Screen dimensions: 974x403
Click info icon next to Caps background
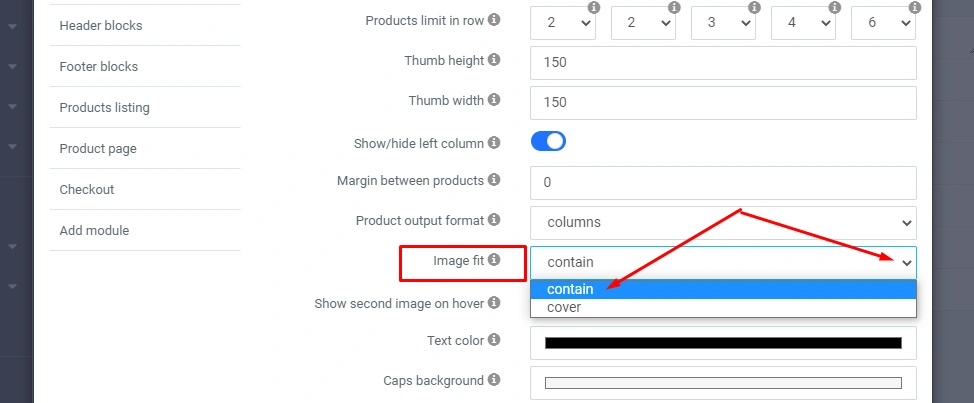click(x=494, y=380)
